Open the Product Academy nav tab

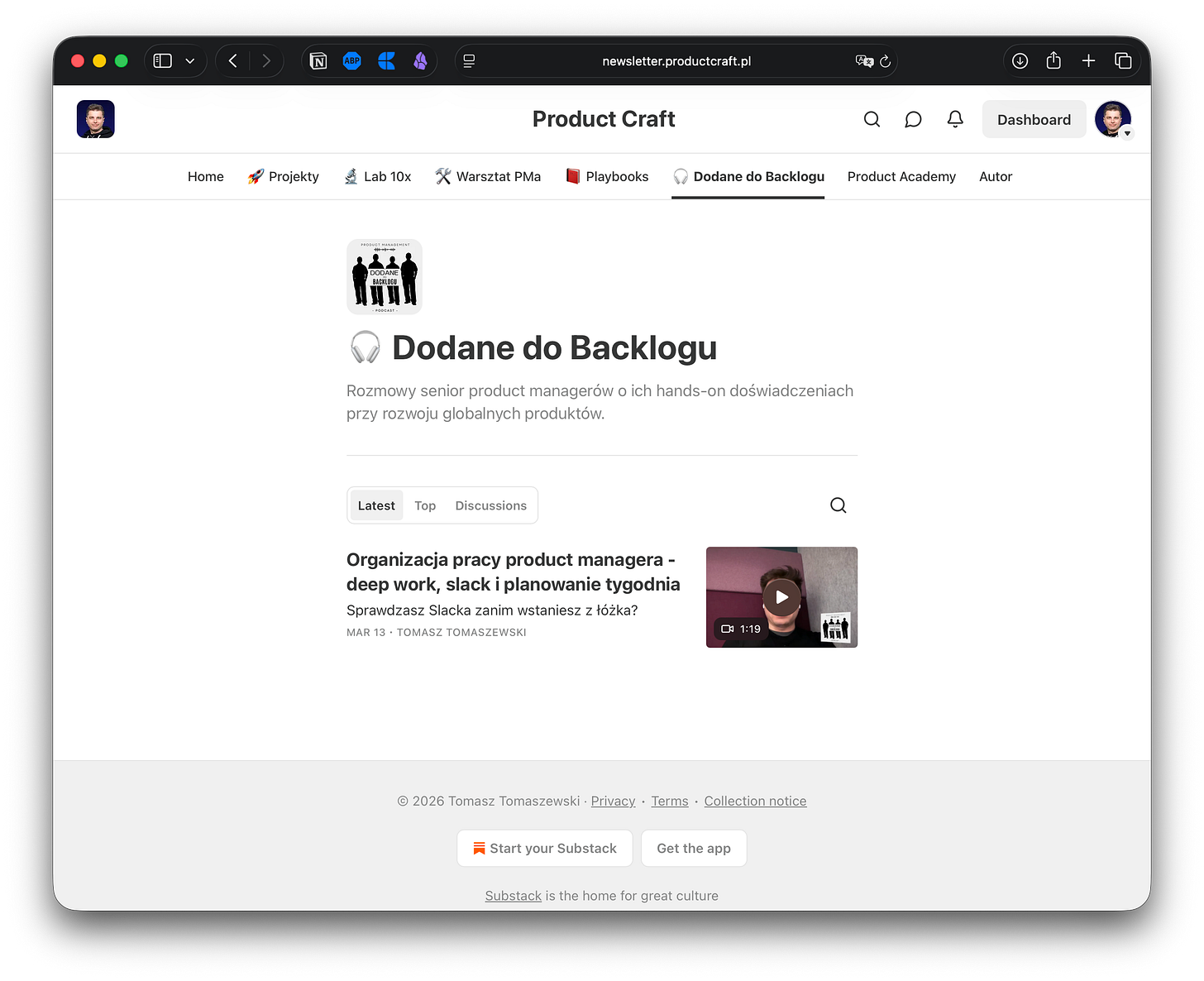(901, 176)
